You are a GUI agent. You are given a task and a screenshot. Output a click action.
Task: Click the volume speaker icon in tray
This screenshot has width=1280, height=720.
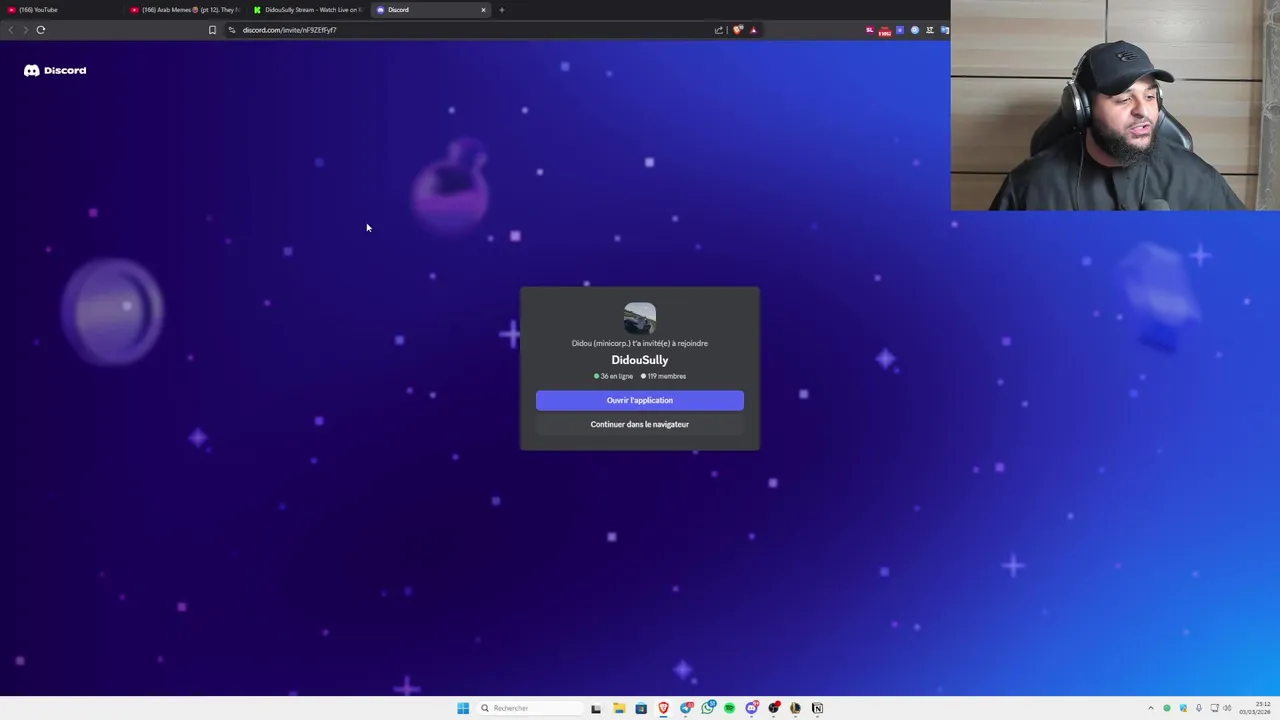(x=1227, y=708)
